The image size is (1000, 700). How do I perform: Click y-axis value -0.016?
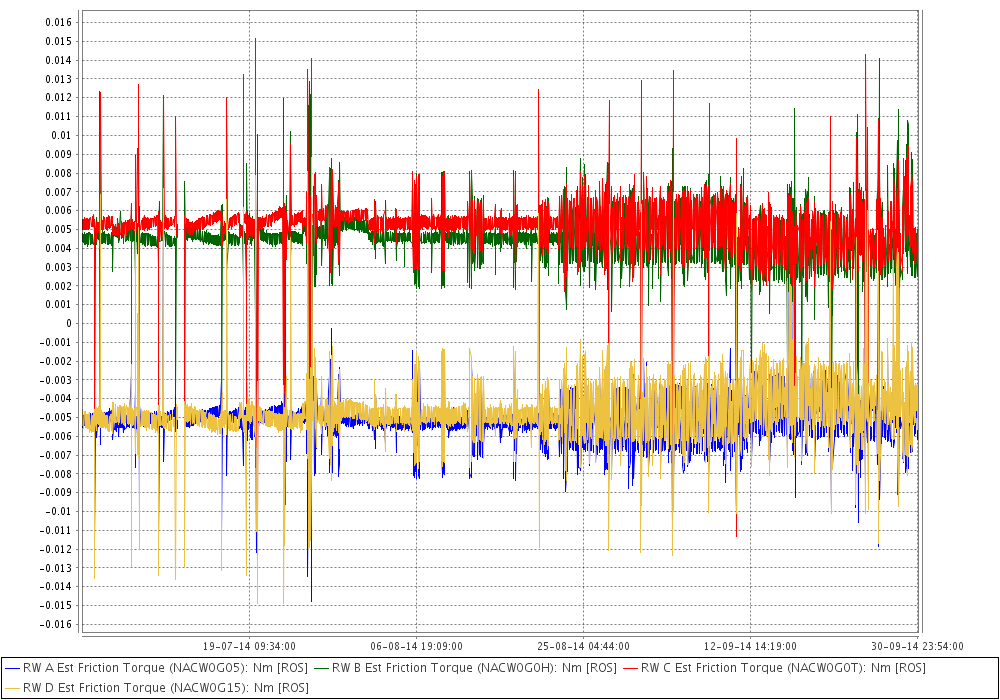click(56, 624)
